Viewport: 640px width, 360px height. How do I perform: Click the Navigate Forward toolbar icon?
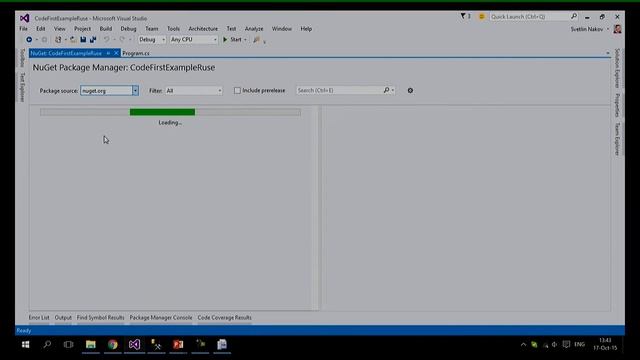(44, 40)
